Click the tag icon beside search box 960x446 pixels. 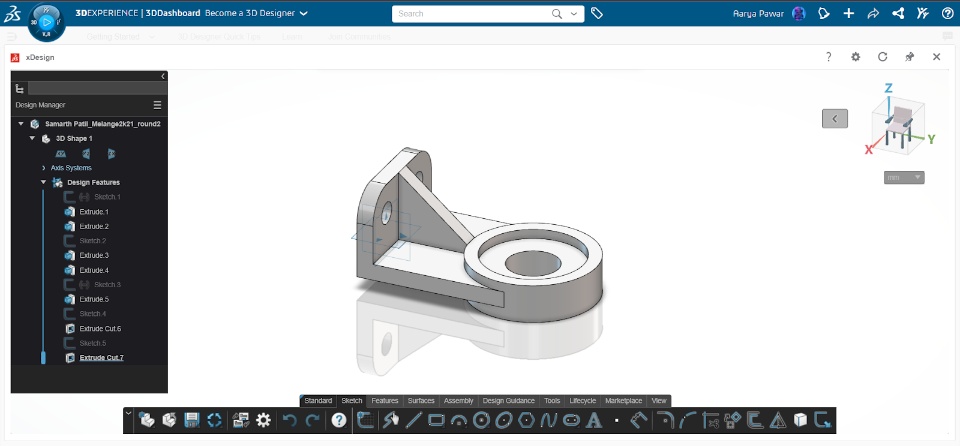point(597,13)
